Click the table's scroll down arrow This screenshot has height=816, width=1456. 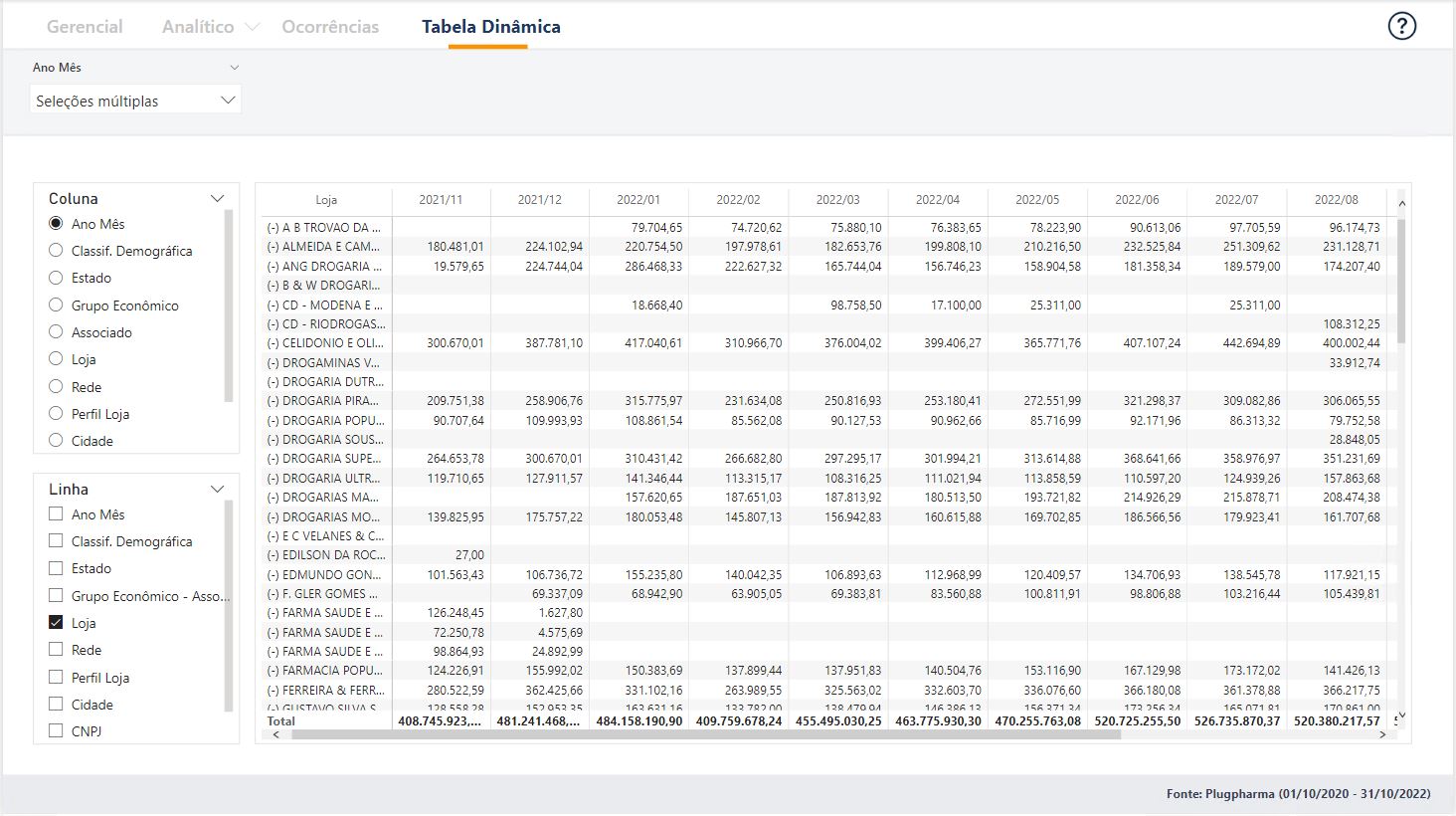click(x=1401, y=715)
